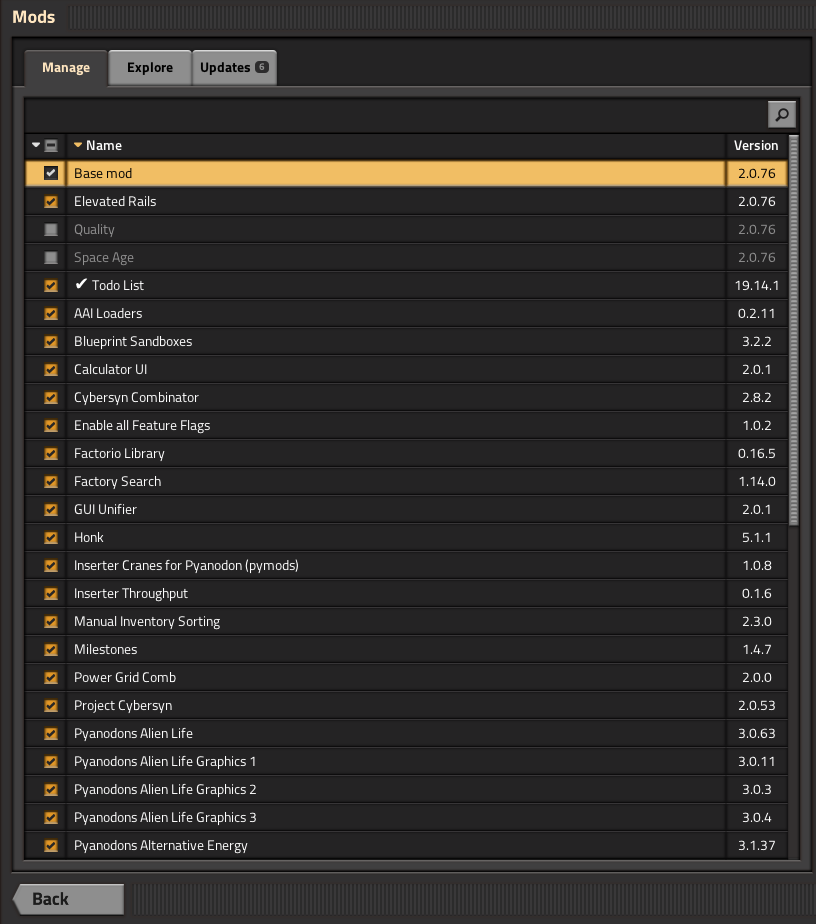Sort by Name column header arrow
Screen dimensions: 816x924
78,145
